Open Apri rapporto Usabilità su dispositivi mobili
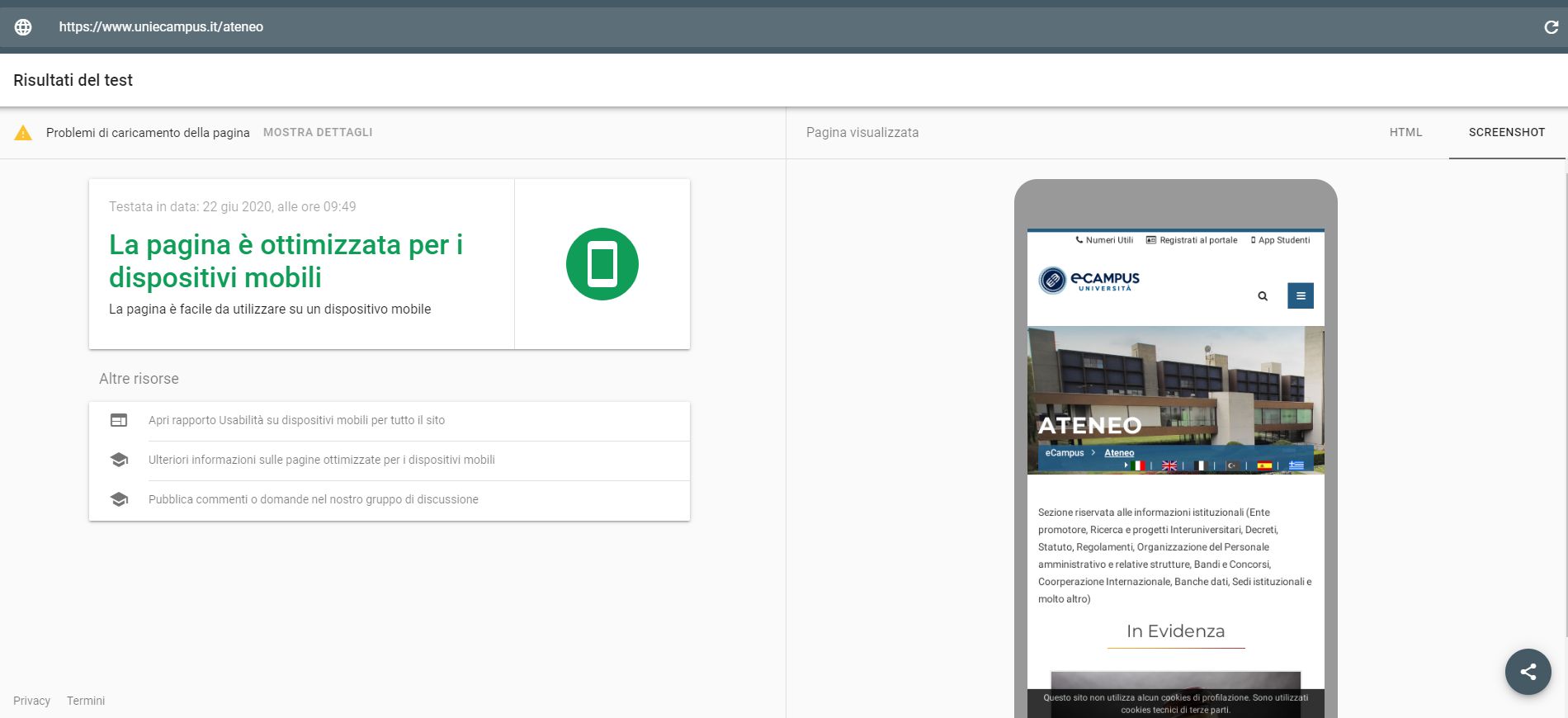Viewport: 1568px width, 718px height. pyautogui.click(x=296, y=420)
